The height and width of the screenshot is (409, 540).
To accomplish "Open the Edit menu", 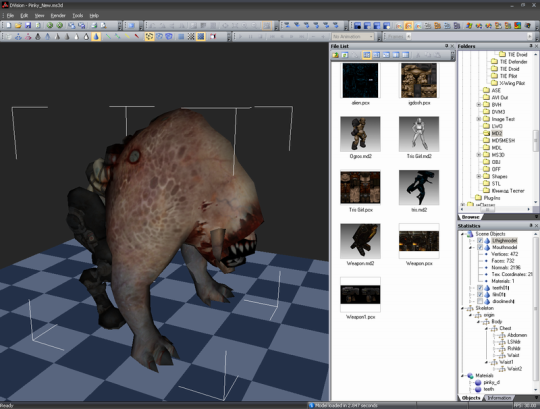I will point(24,15).
